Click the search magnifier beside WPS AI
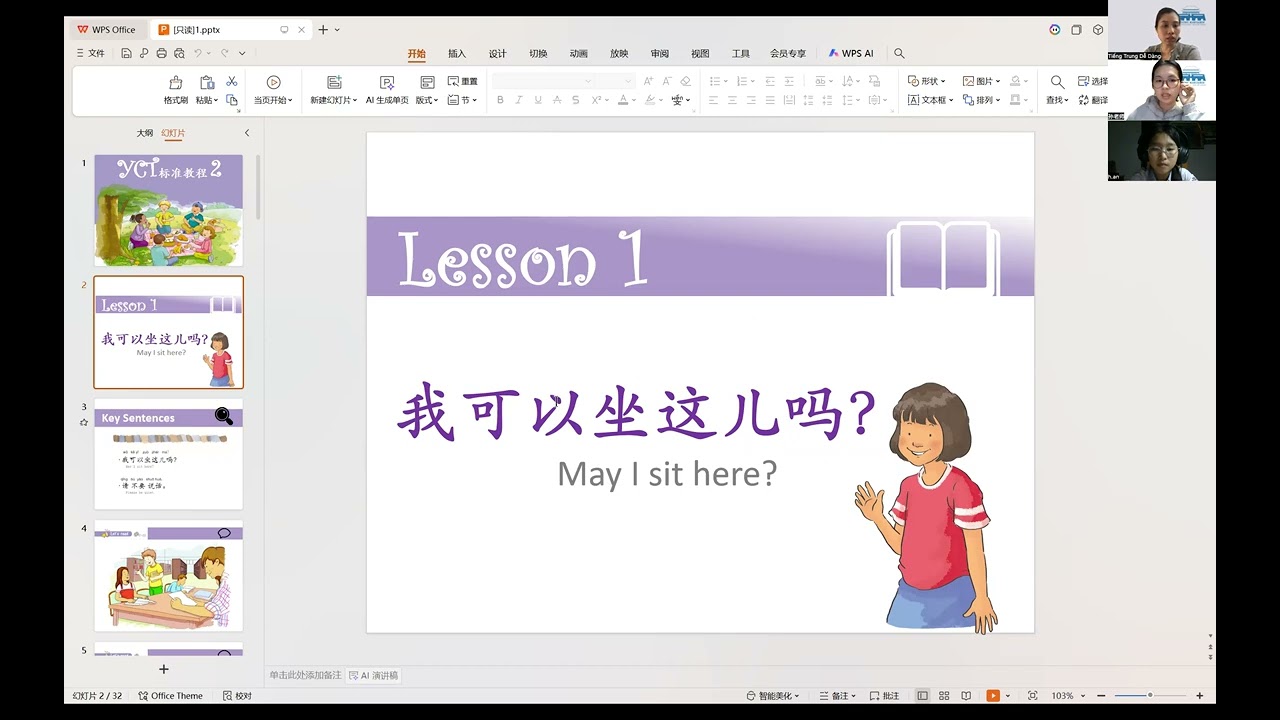Viewport: 1280px width, 720px height. point(899,53)
